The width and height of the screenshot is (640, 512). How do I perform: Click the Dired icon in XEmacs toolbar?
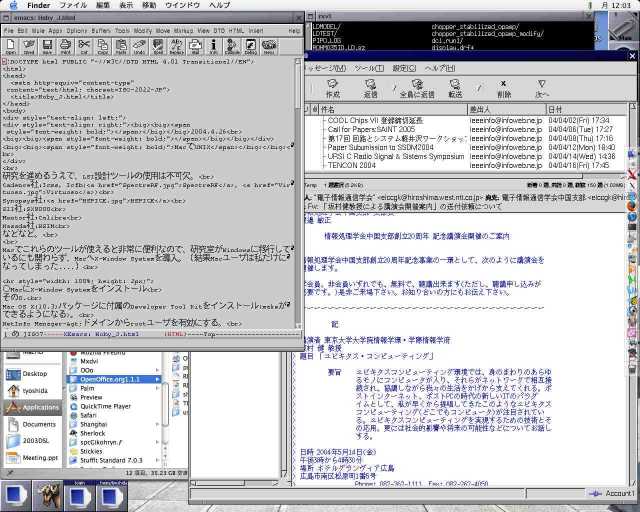29,47
